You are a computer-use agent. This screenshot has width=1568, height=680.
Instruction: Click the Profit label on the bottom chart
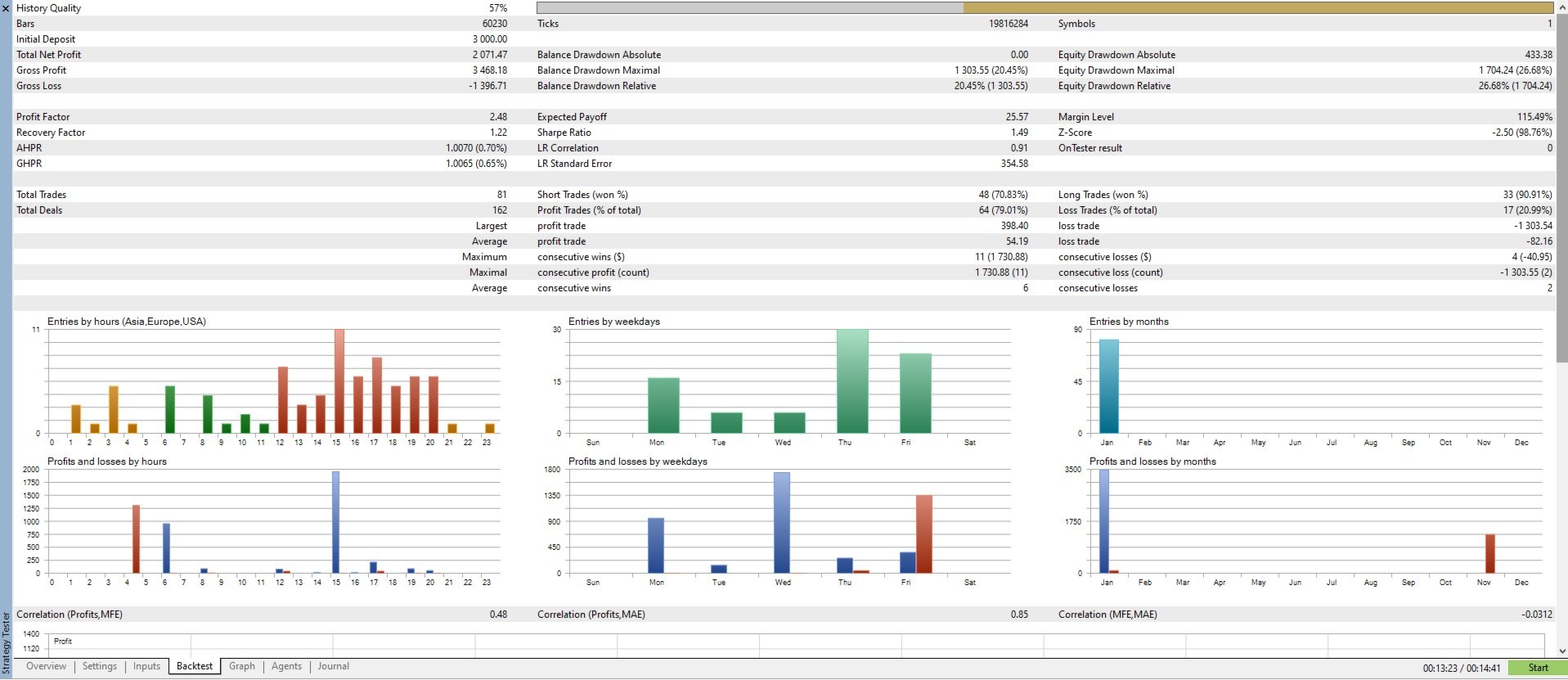point(63,642)
